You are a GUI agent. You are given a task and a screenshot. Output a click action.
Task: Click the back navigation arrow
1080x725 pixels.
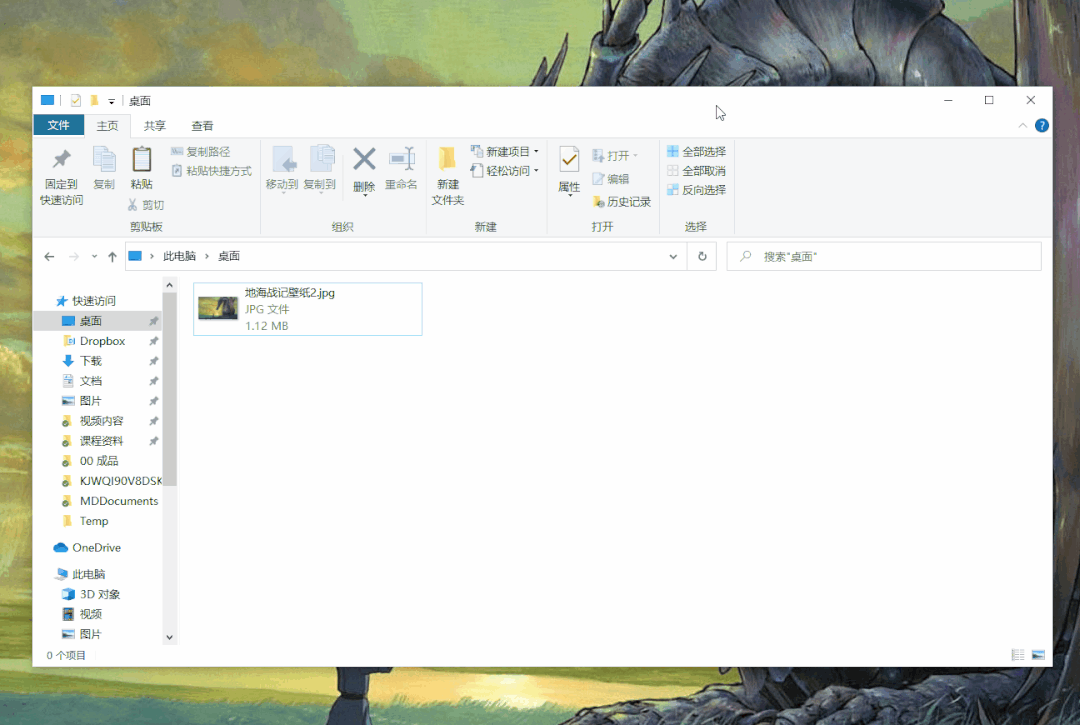49,257
